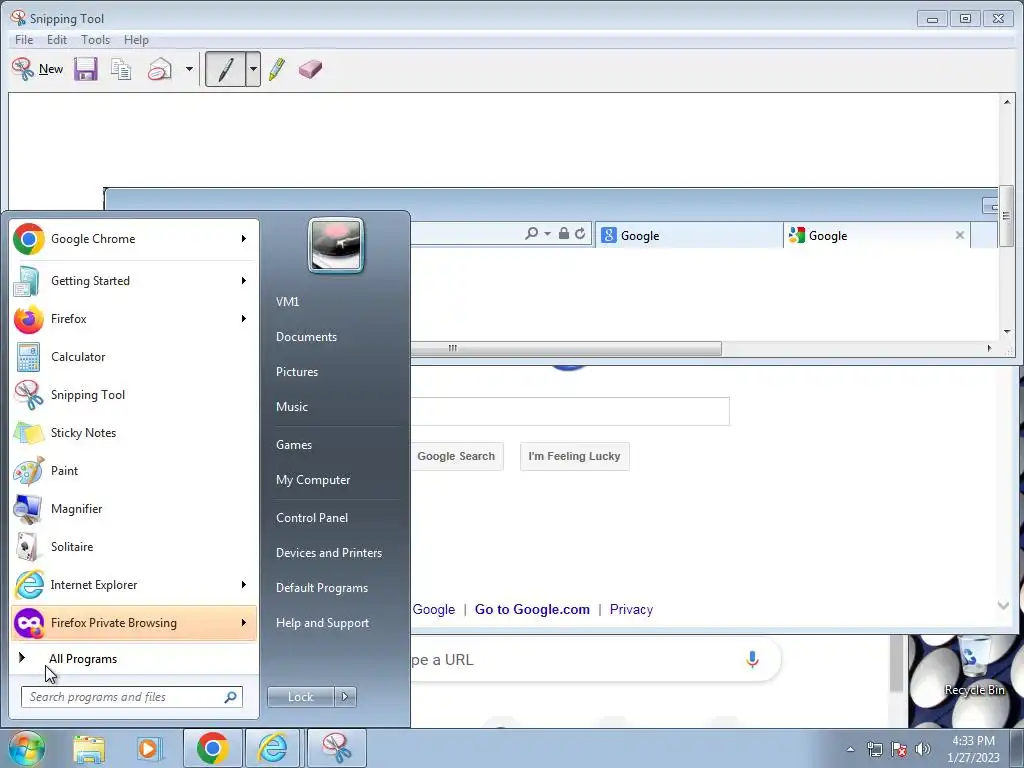
Task: Open Games from Start menu
Action: coord(294,445)
